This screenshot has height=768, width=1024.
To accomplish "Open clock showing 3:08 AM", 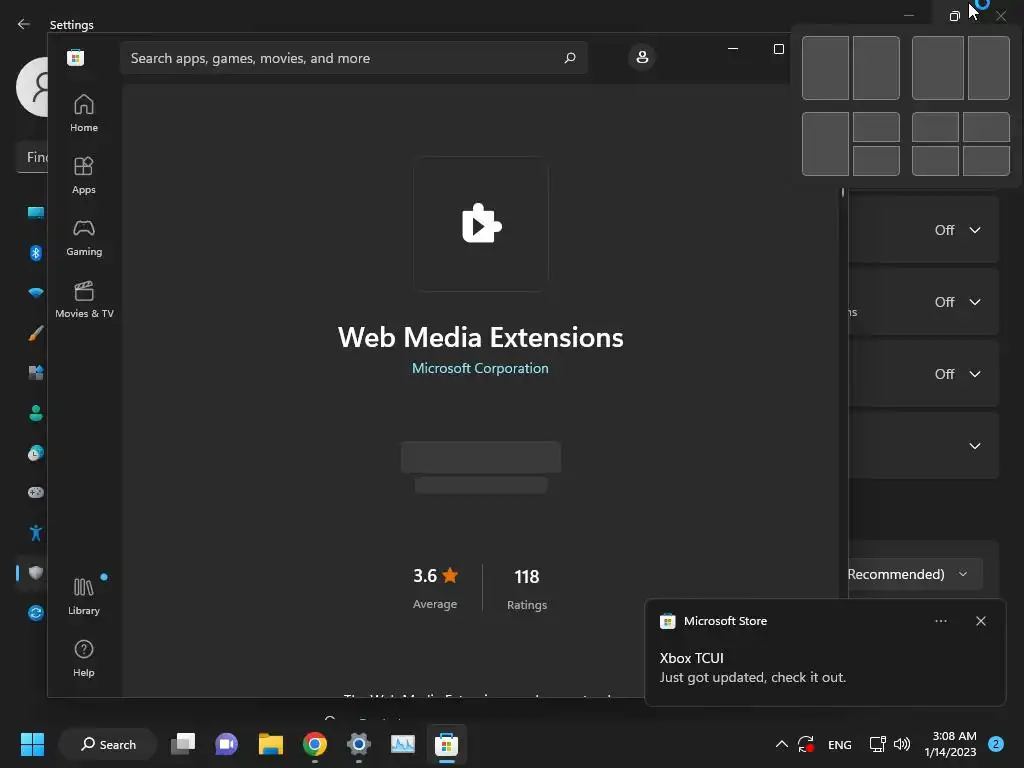I will (x=950, y=744).
